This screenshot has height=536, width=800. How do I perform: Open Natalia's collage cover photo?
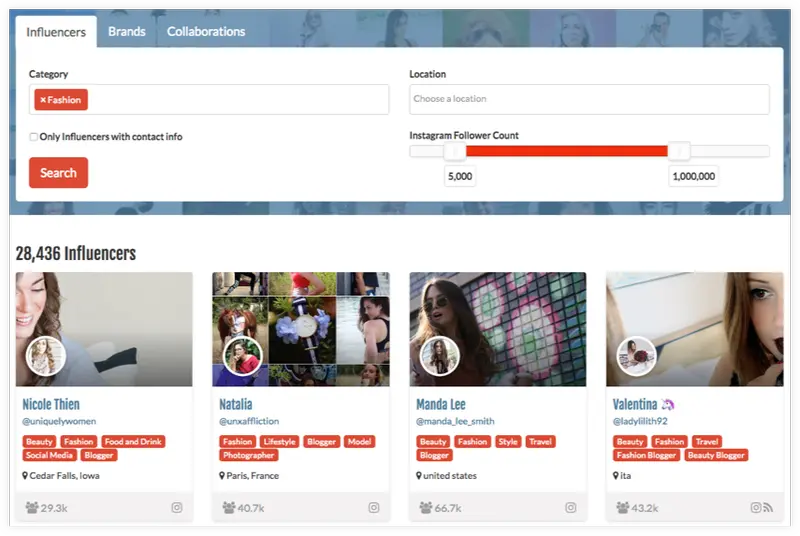(301, 329)
